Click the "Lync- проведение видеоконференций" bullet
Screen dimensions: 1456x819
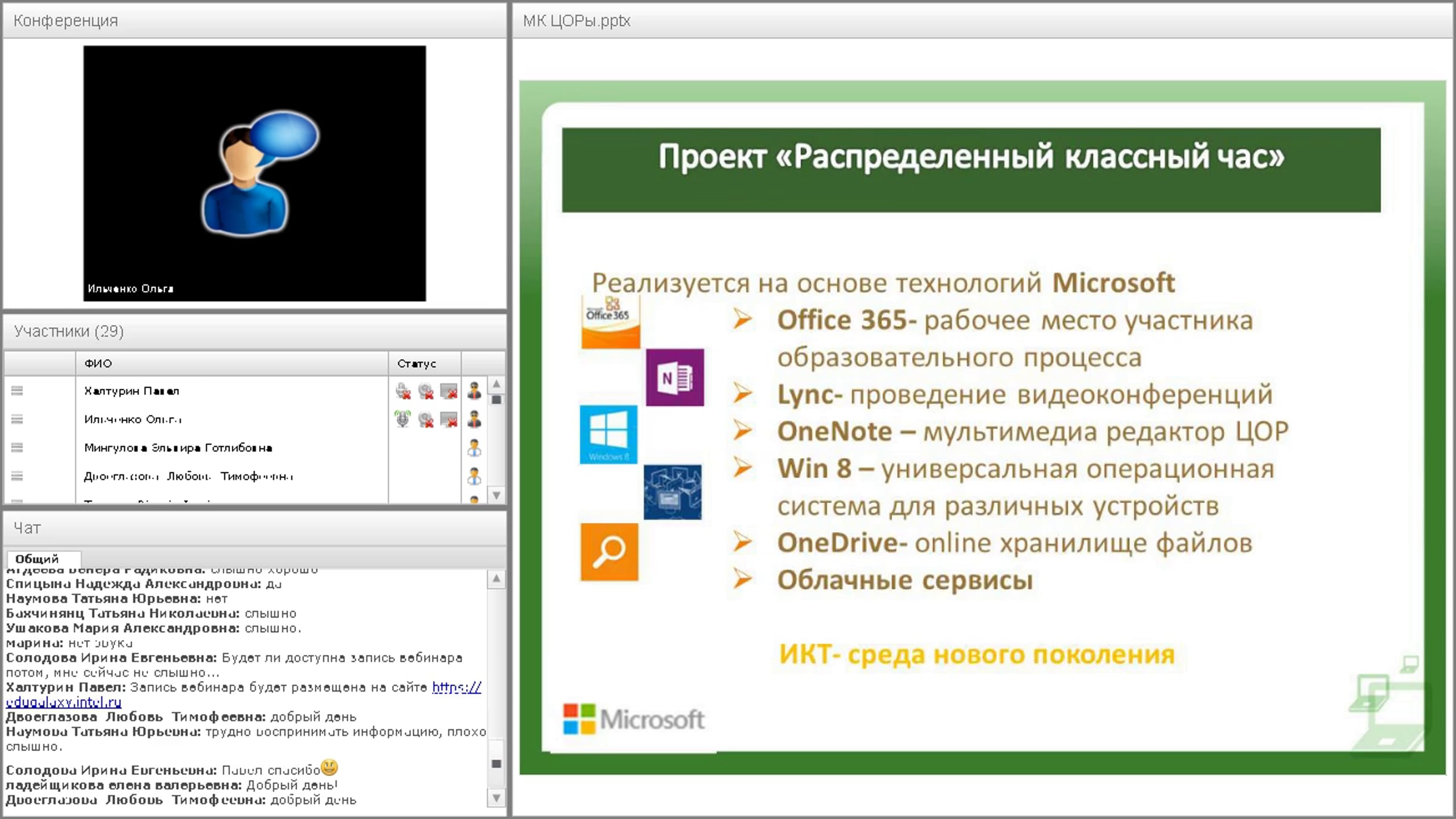pyautogui.click(x=1025, y=394)
